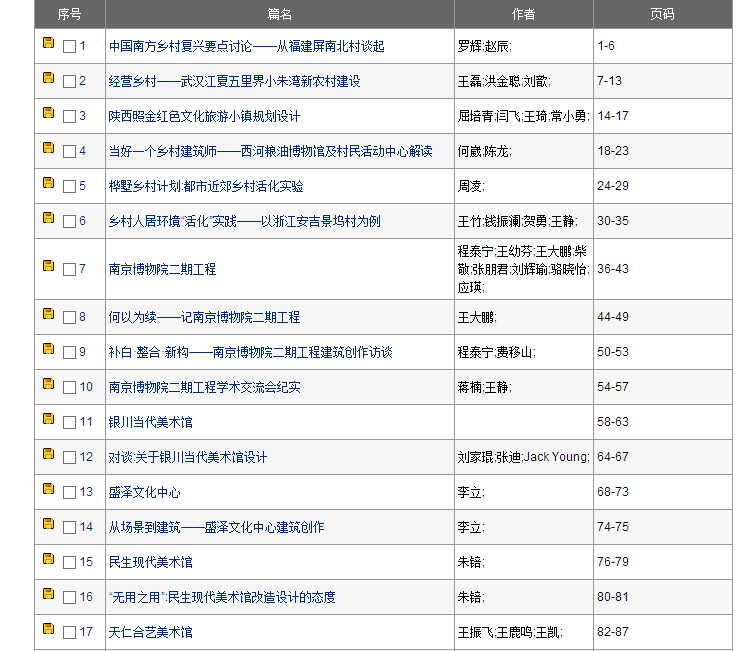Tick the checkbox for article 11

[70, 423]
